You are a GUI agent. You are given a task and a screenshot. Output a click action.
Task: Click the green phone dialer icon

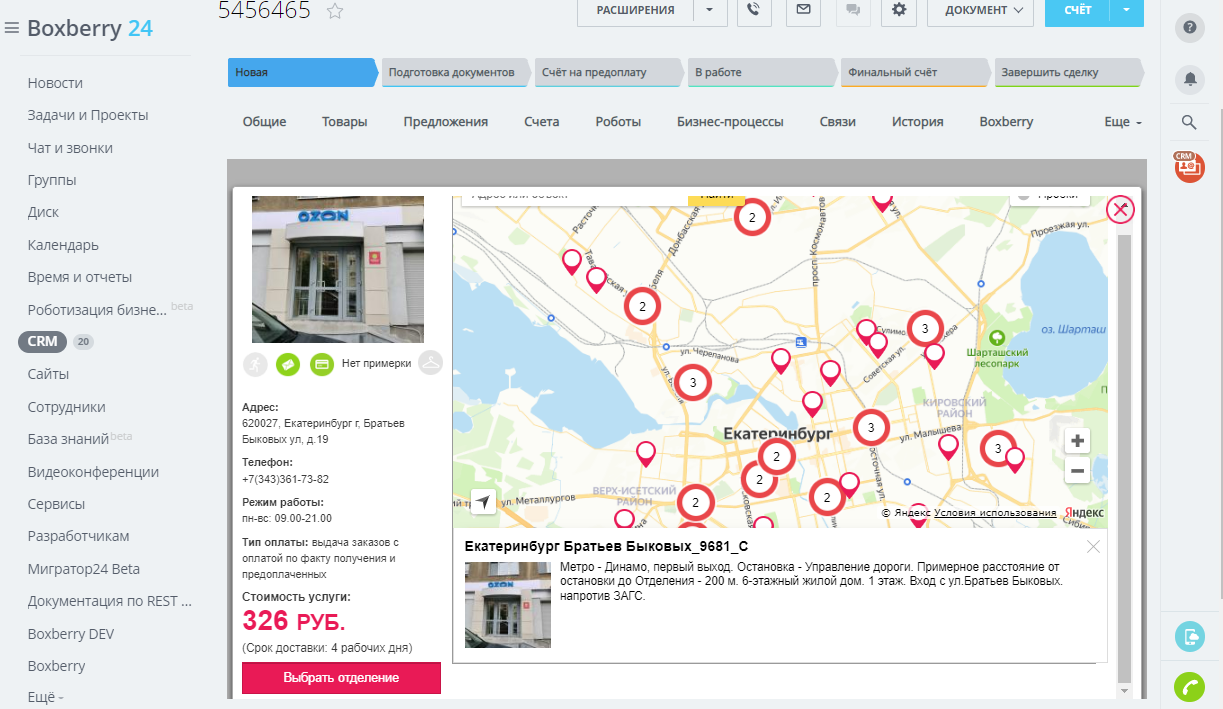1189,688
